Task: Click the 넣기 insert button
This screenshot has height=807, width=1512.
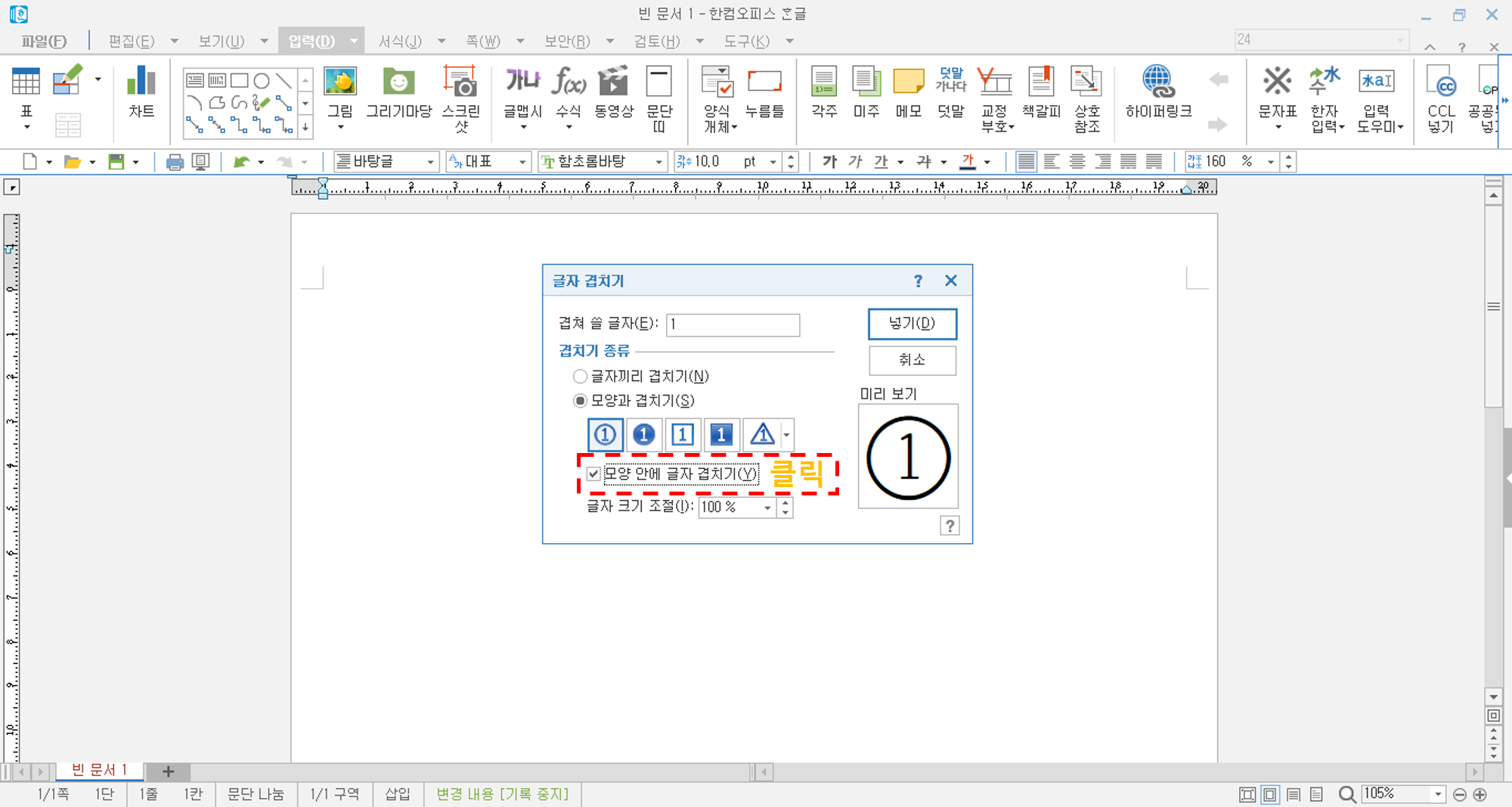Action: tap(912, 324)
